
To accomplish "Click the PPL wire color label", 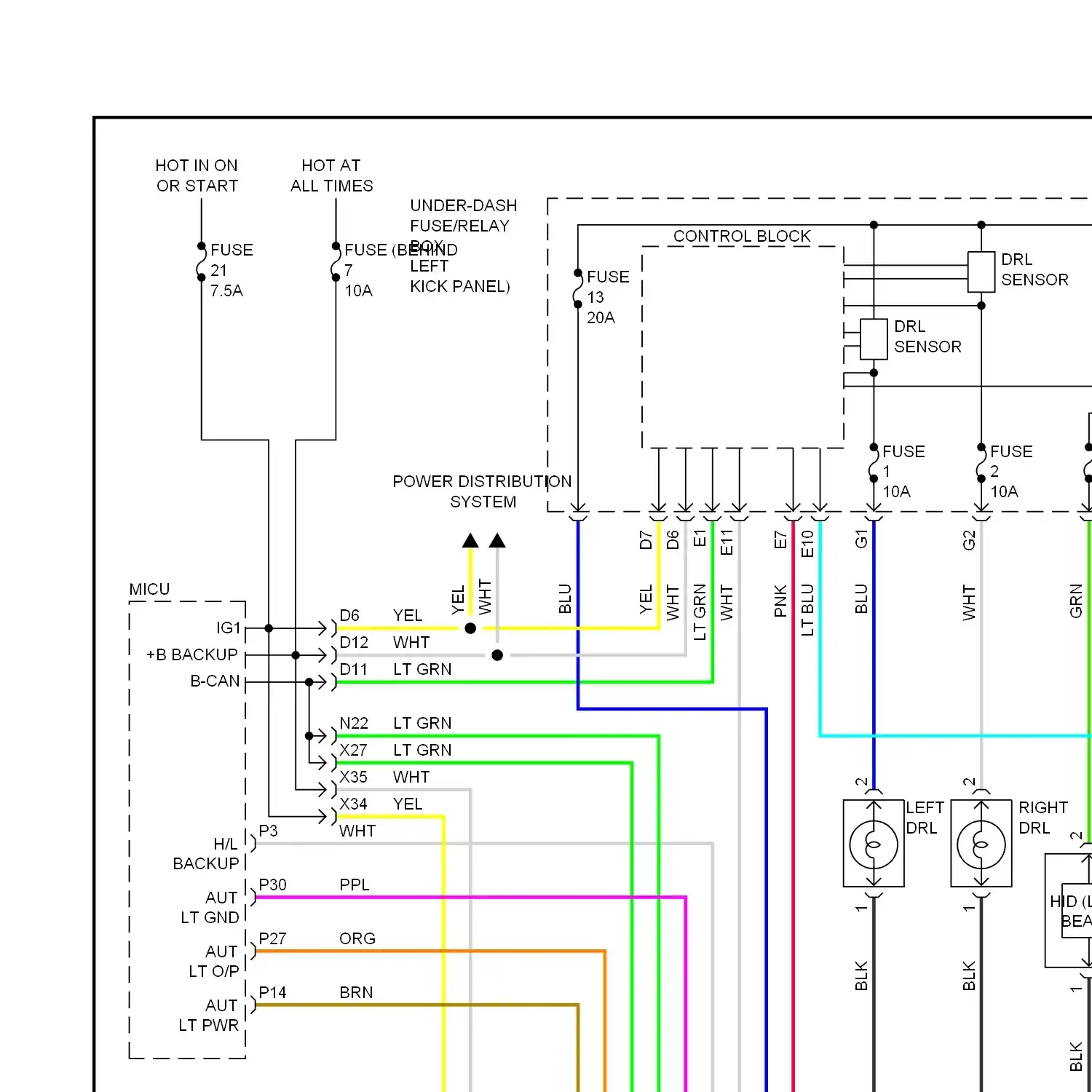I will click(x=355, y=885).
